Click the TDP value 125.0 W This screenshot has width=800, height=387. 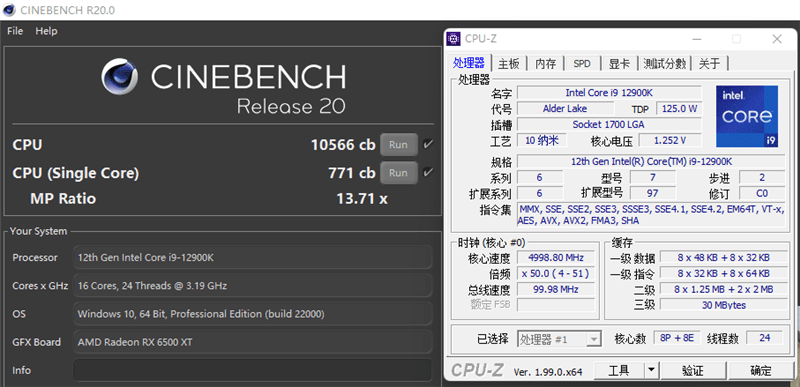(x=679, y=109)
